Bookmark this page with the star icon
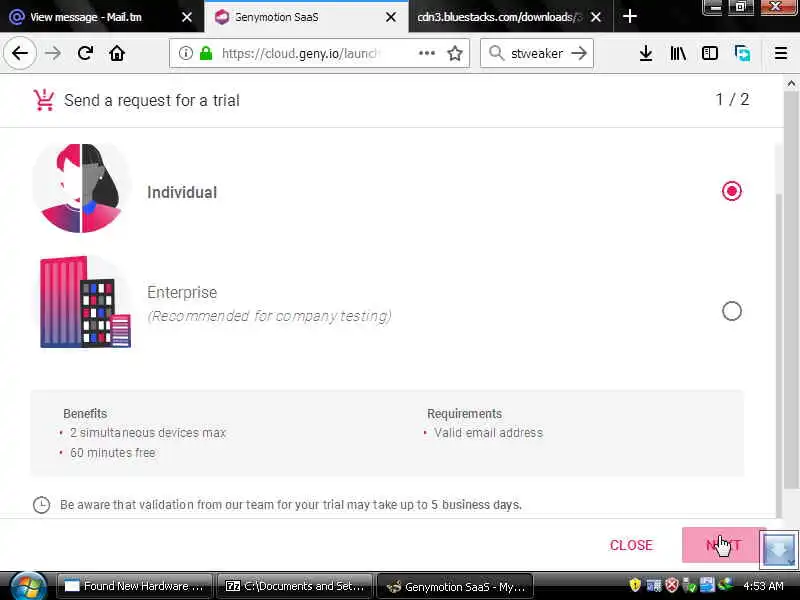 455,53
